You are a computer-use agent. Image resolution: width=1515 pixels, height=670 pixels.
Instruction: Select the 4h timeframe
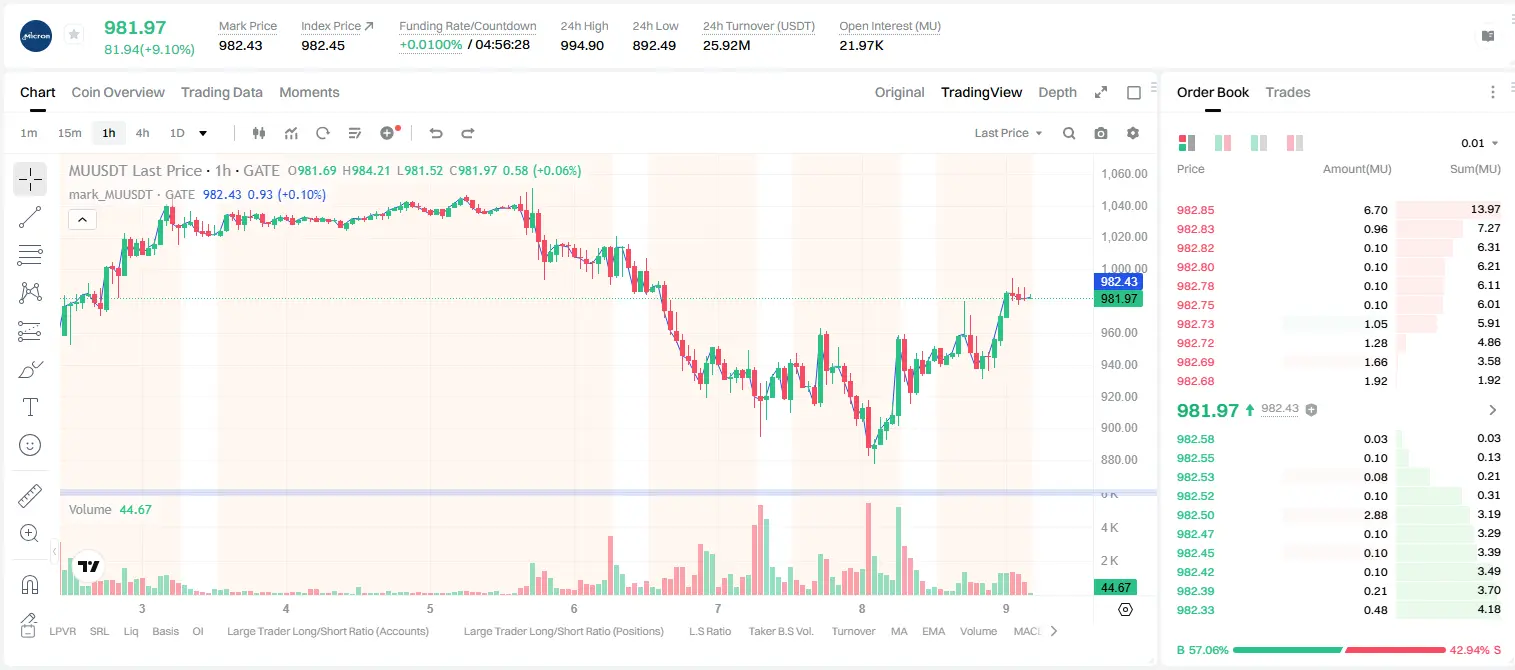[x=142, y=133]
